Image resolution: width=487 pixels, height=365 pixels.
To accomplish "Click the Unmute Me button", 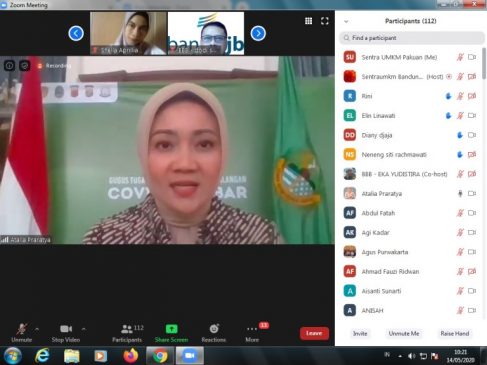I will click(x=404, y=333).
